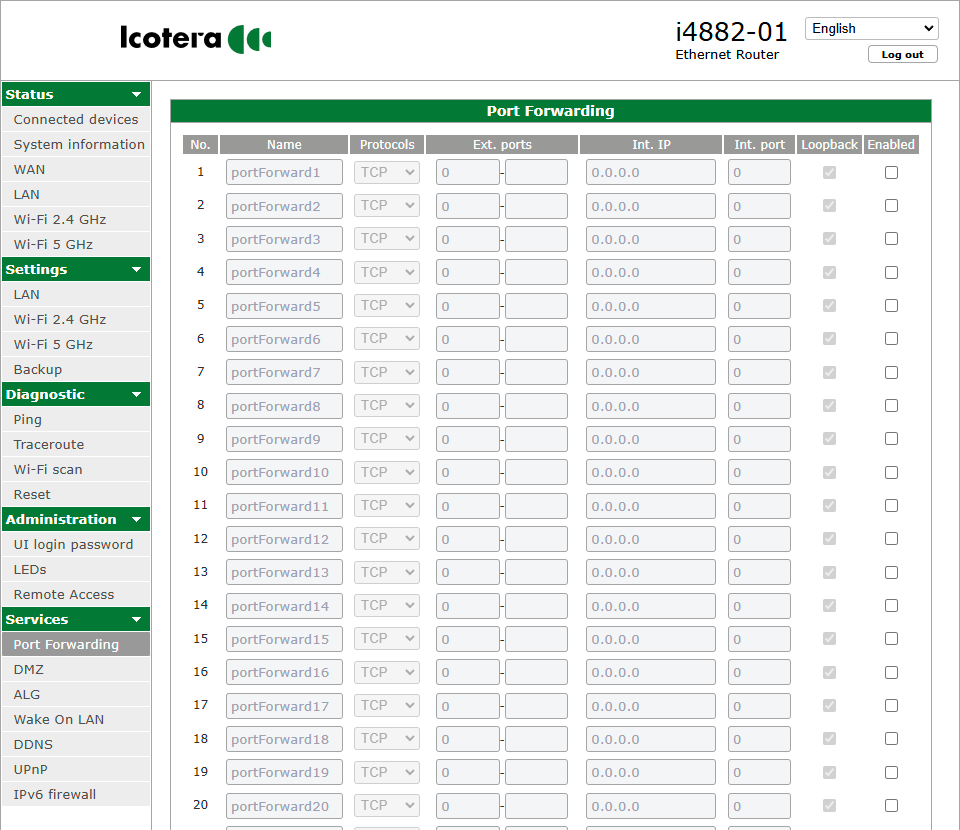The height and width of the screenshot is (830, 960).
Task: Collapse the Administration section arrow
Action: click(136, 520)
